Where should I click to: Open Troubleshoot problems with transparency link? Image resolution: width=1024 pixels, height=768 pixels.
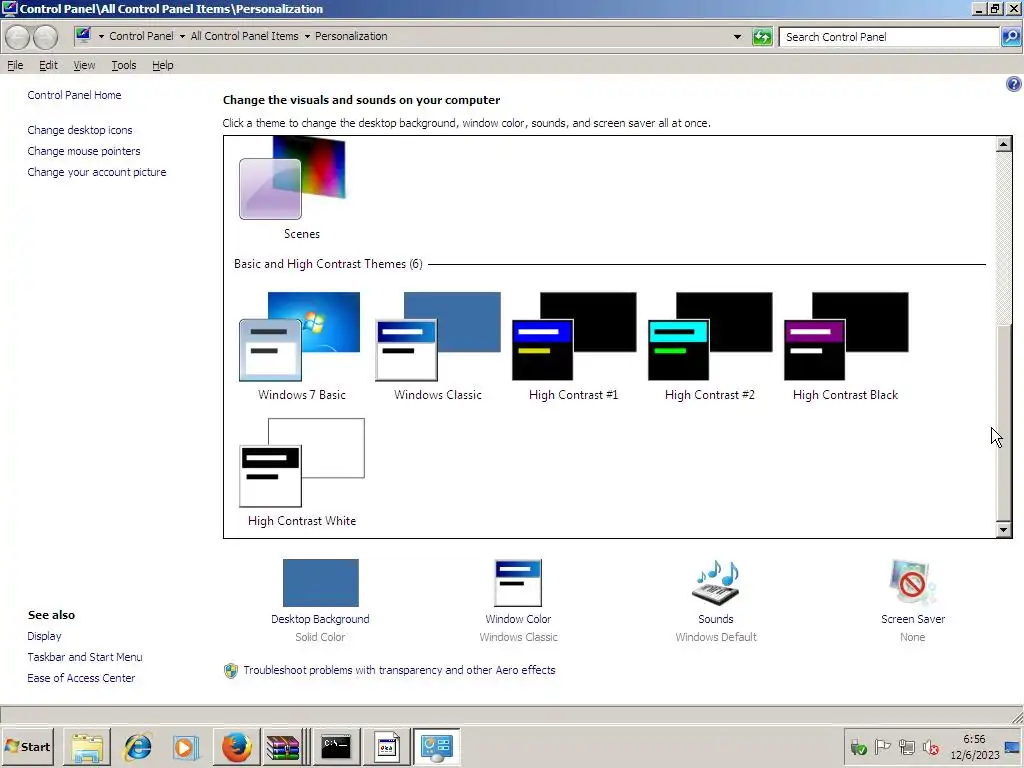pos(399,670)
